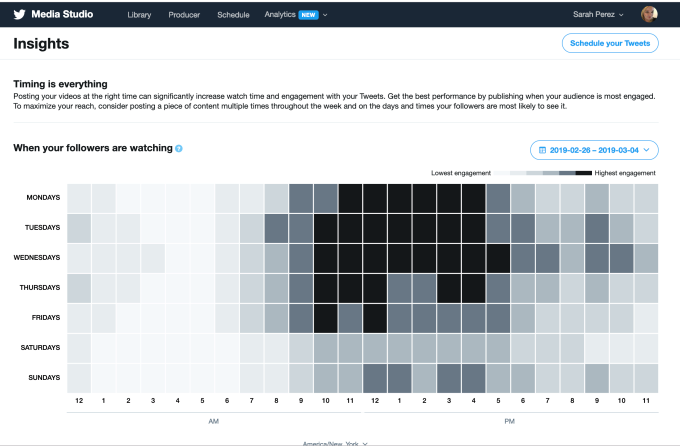Click the Sundays 9 PM heatmap cell
680x446 pixels.
pyautogui.click(x=597, y=378)
